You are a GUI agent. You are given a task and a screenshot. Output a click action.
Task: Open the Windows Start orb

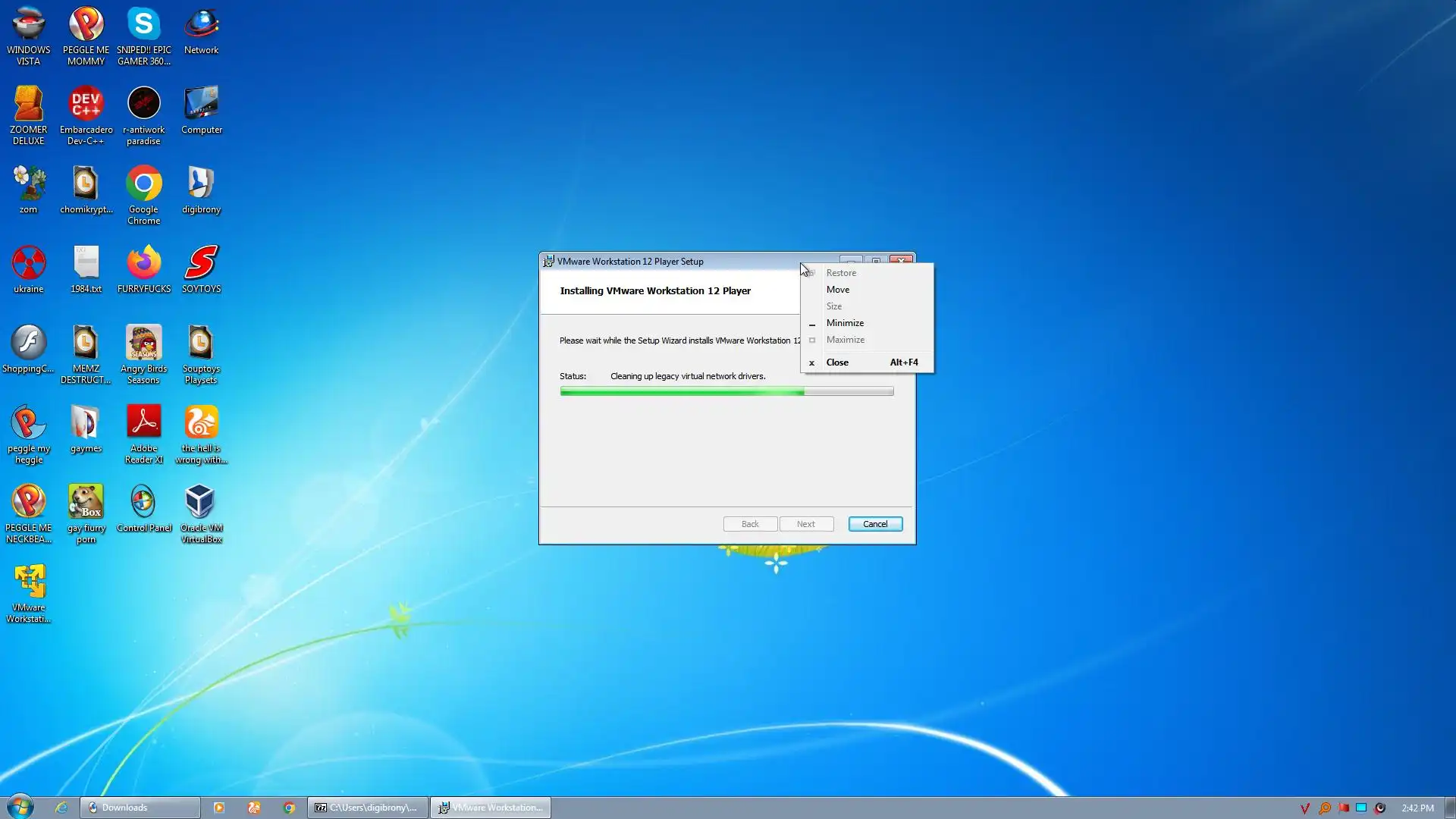[x=20, y=807]
